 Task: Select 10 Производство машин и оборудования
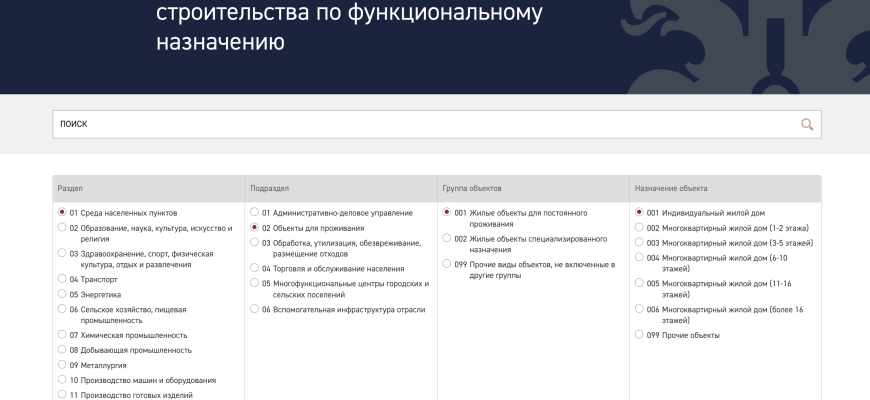[63, 380]
